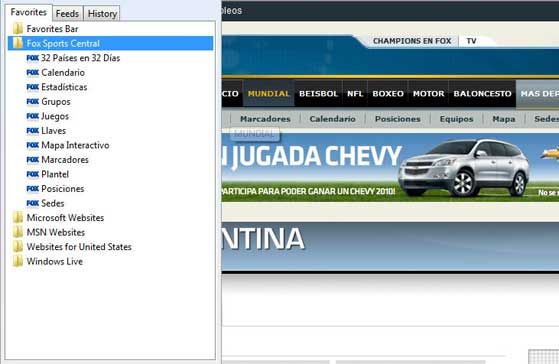Open the Mapa Interactivo favorite
Screen dimensions: 559x364
(75, 145)
